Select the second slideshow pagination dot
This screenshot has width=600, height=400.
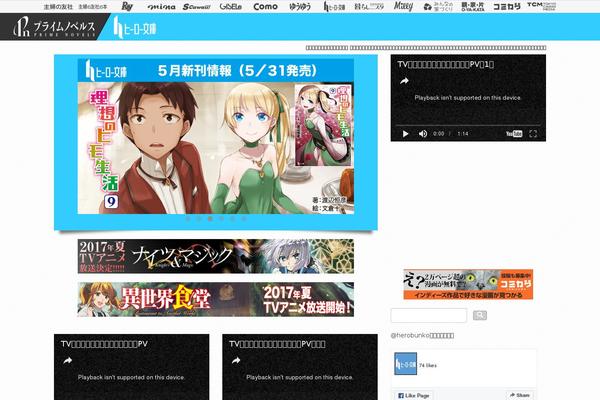click(x=199, y=219)
